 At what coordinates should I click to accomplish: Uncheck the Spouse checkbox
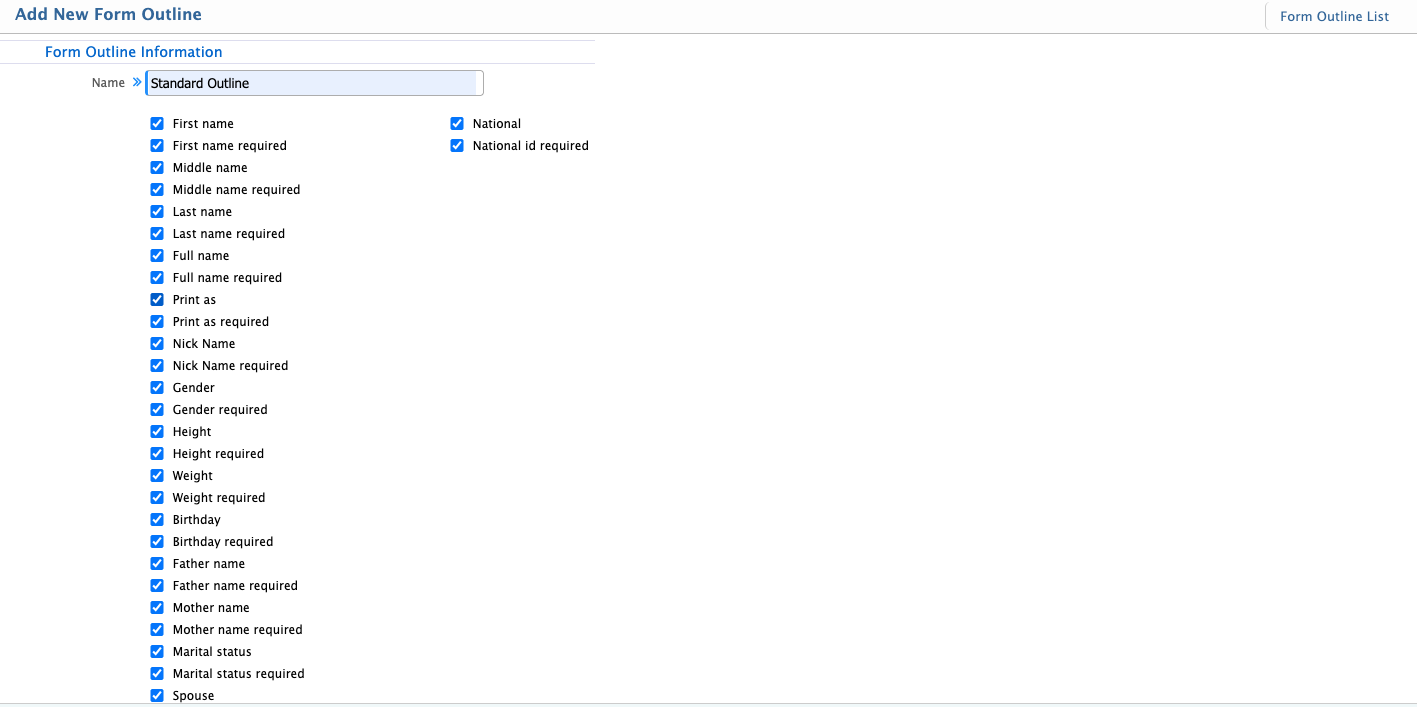(157, 695)
